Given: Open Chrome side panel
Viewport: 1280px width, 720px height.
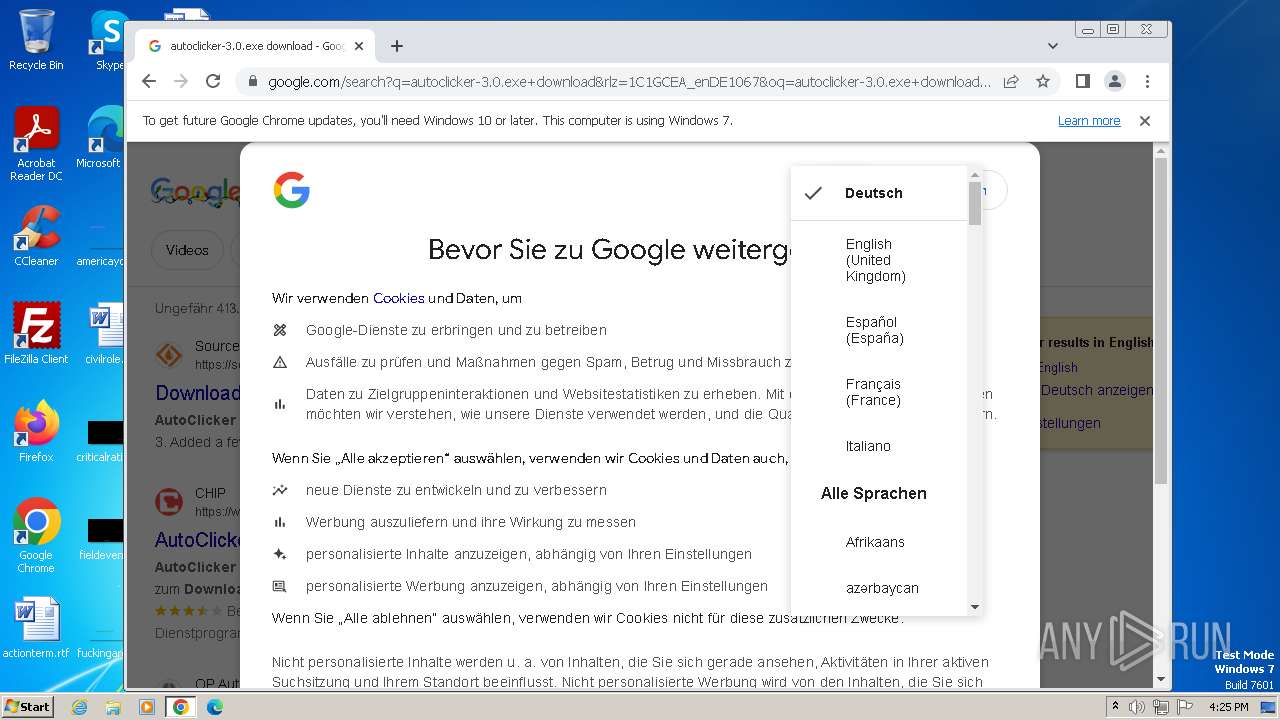Looking at the screenshot, I should click(1082, 81).
